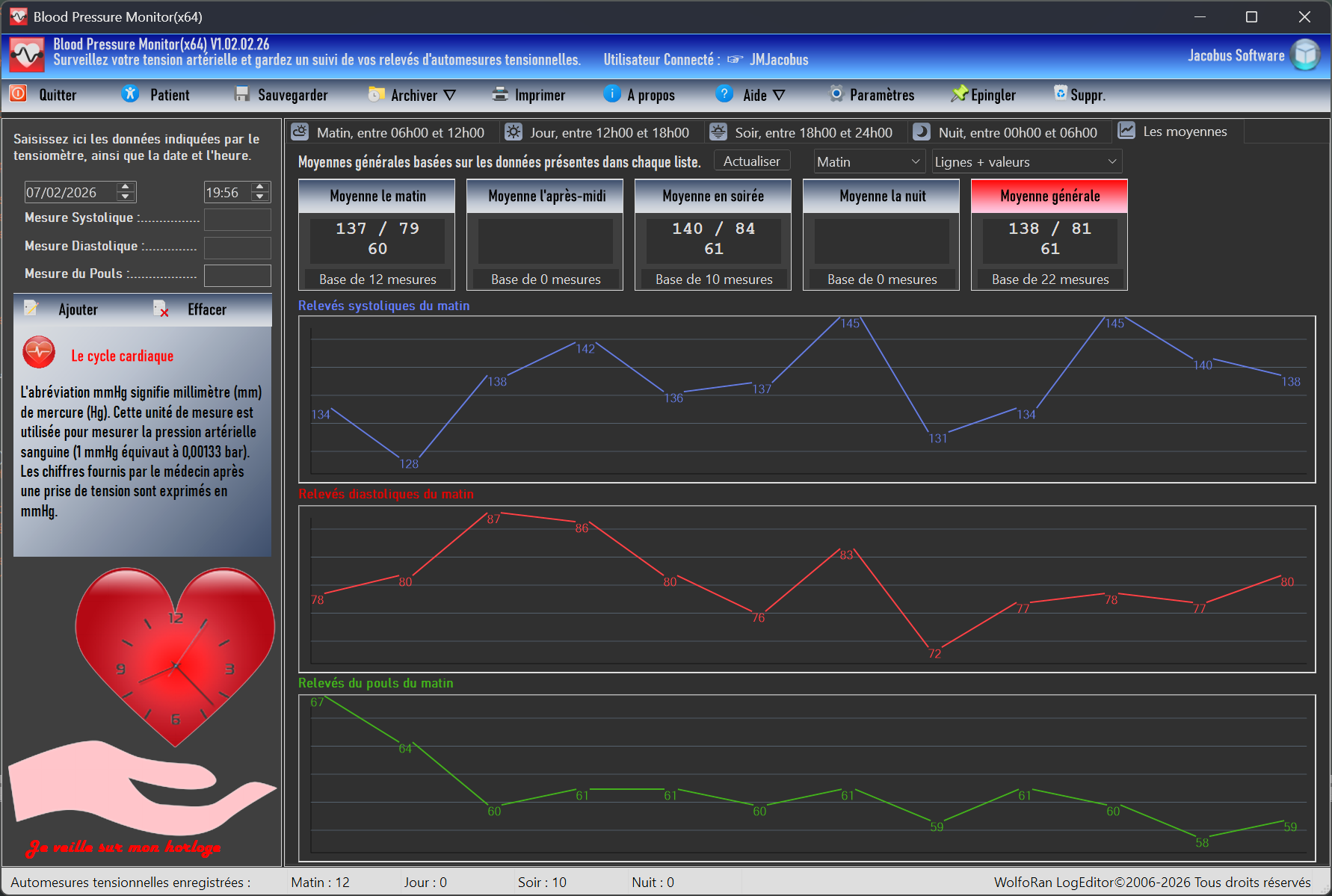The height and width of the screenshot is (896, 1332).
Task: Click the Suppr. recycle icon
Action: coord(1060,94)
